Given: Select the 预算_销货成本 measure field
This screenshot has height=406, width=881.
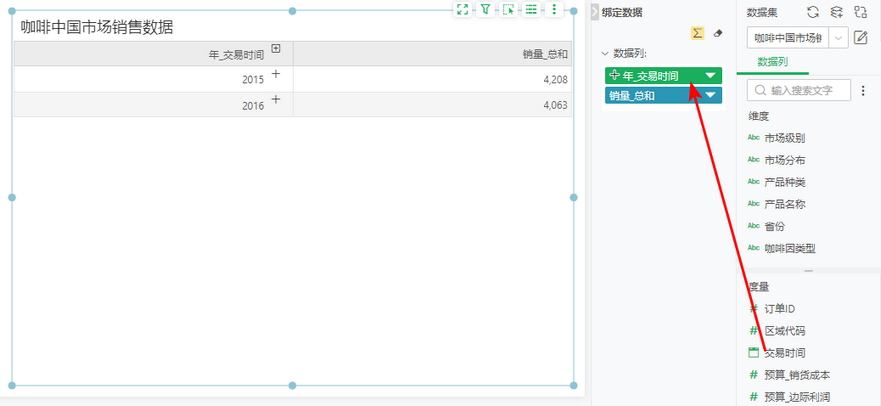Looking at the screenshot, I should 797,375.
